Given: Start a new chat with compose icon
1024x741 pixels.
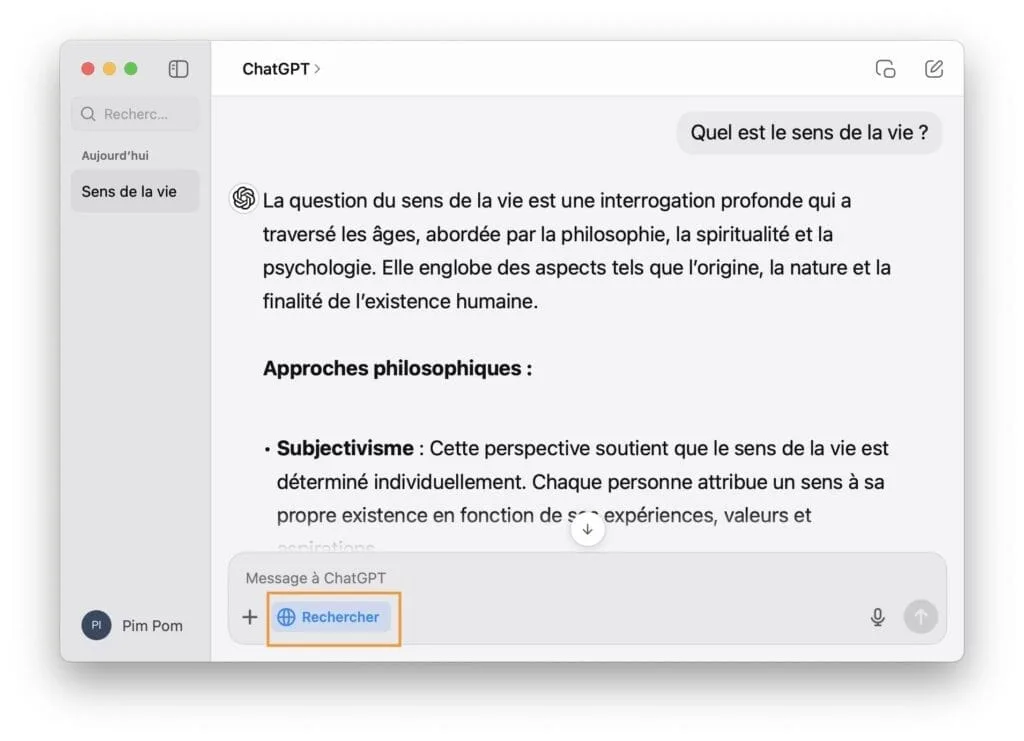Looking at the screenshot, I should (x=934, y=69).
